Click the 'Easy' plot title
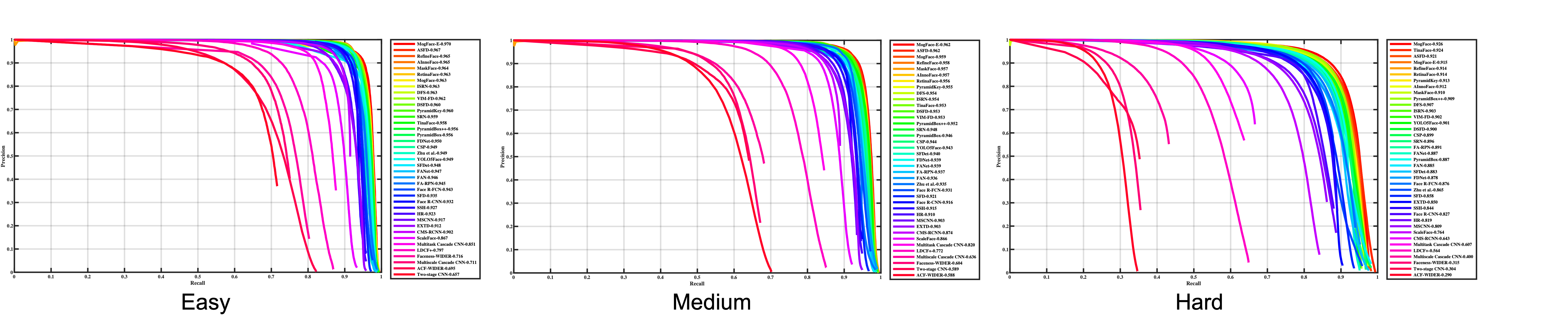The image size is (1568, 328). click(x=206, y=302)
